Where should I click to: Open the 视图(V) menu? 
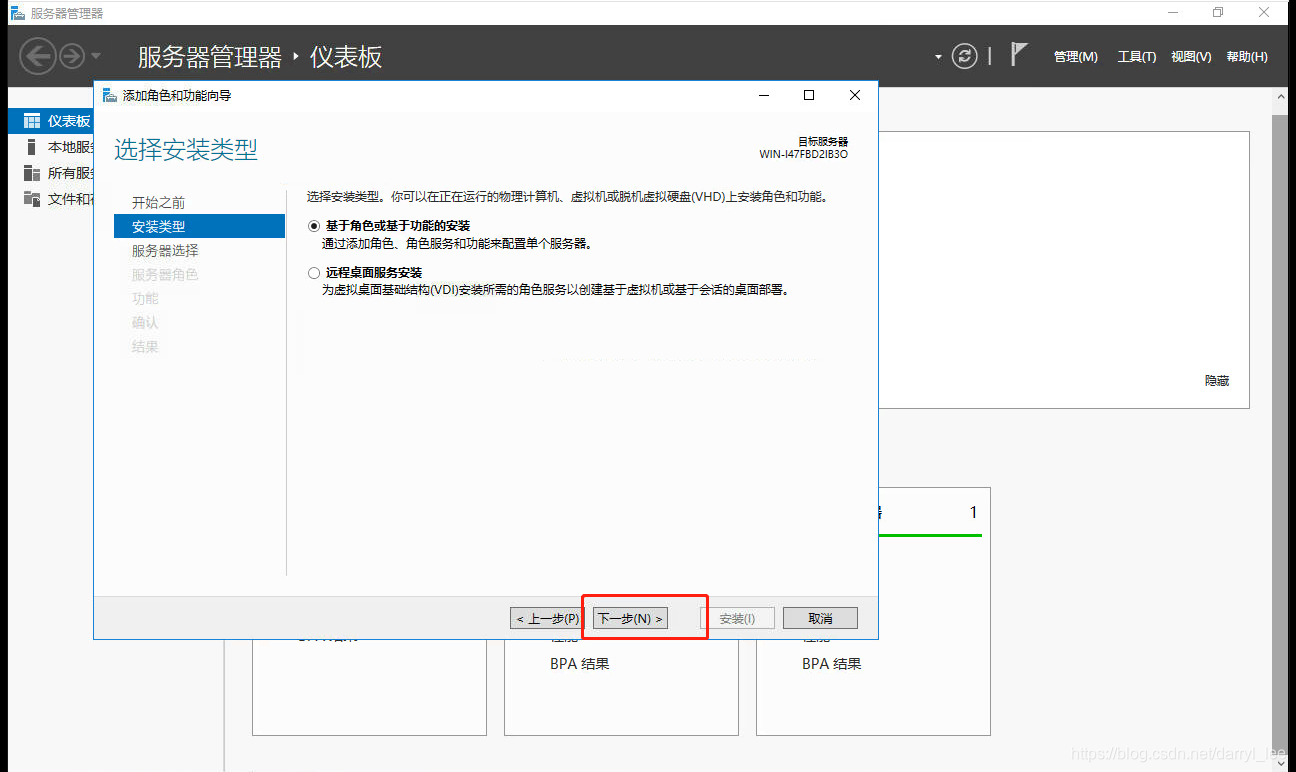click(1191, 57)
